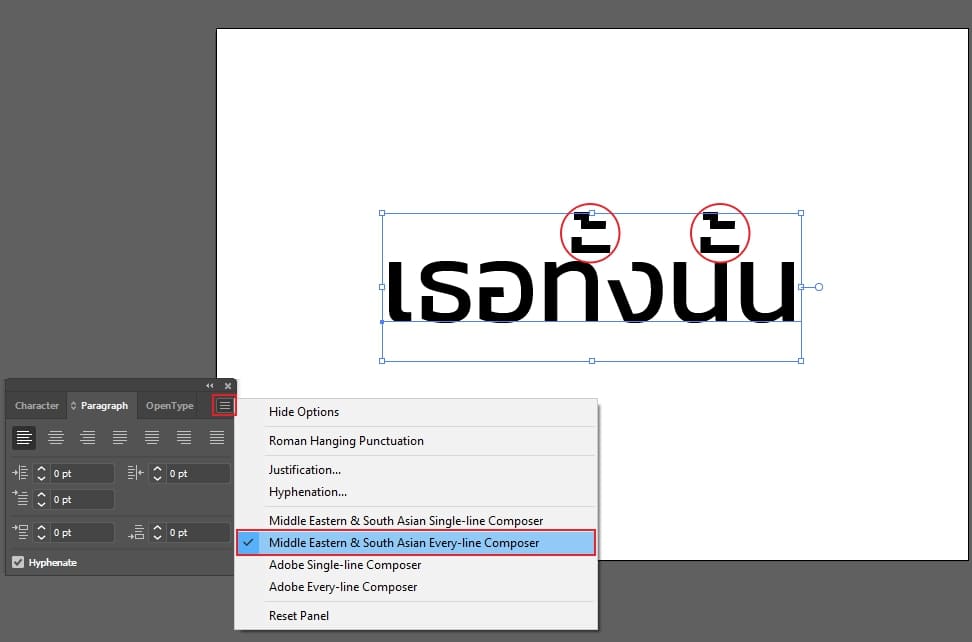Screen dimensions: 972x642
Task: Select Justify with last line aligned right
Action: (184, 438)
